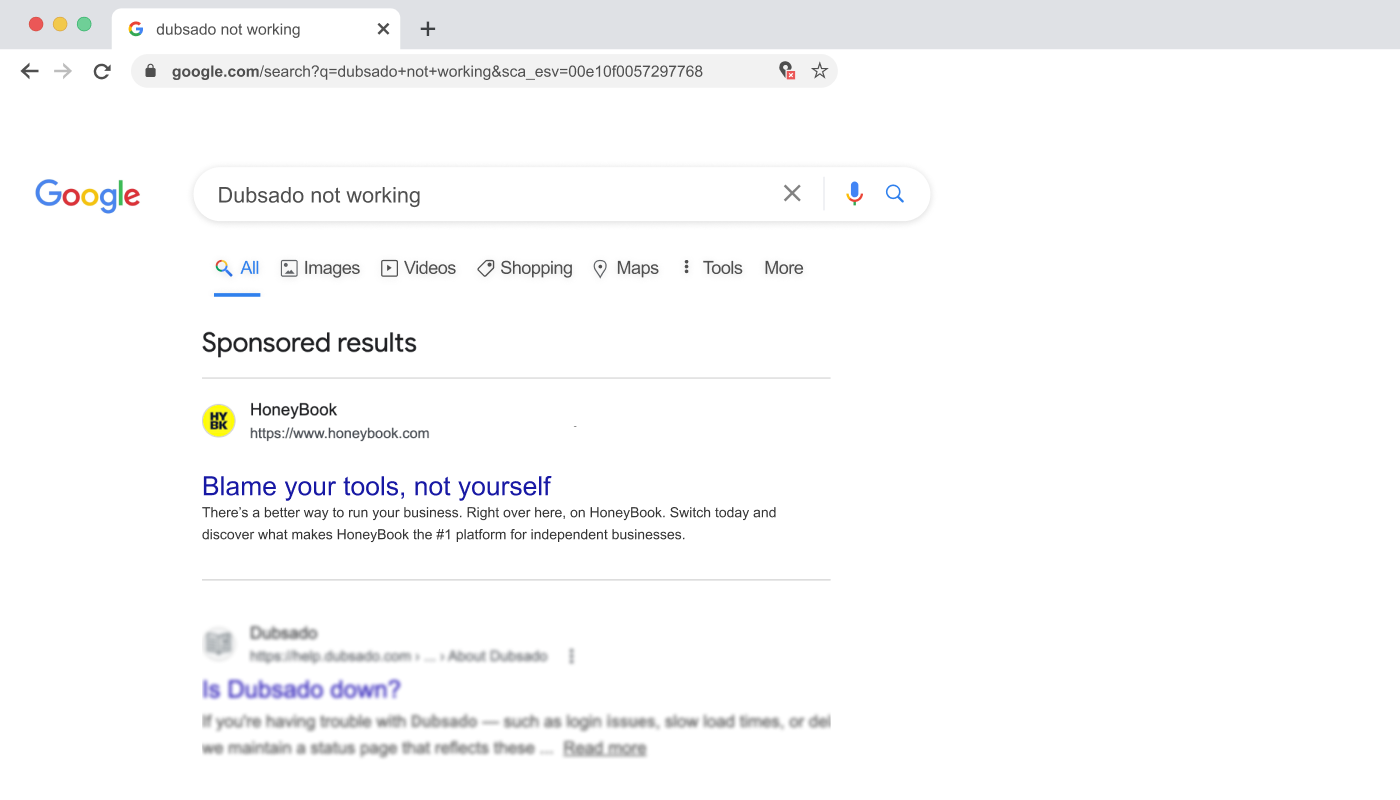The height and width of the screenshot is (800, 1400).
Task: Open 'Blame your tools, not yourself' ad link
Action: pyautogui.click(x=376, y=486)
